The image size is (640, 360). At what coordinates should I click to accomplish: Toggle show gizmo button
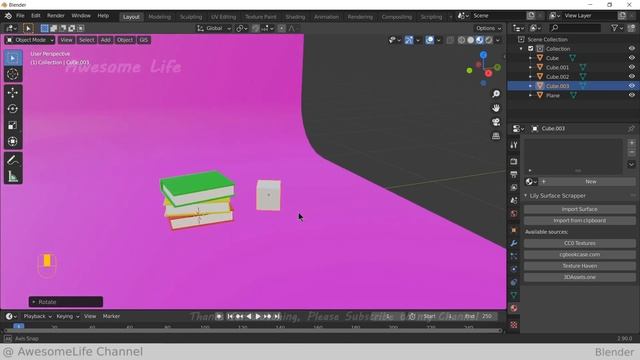click(x=409, y=40)
